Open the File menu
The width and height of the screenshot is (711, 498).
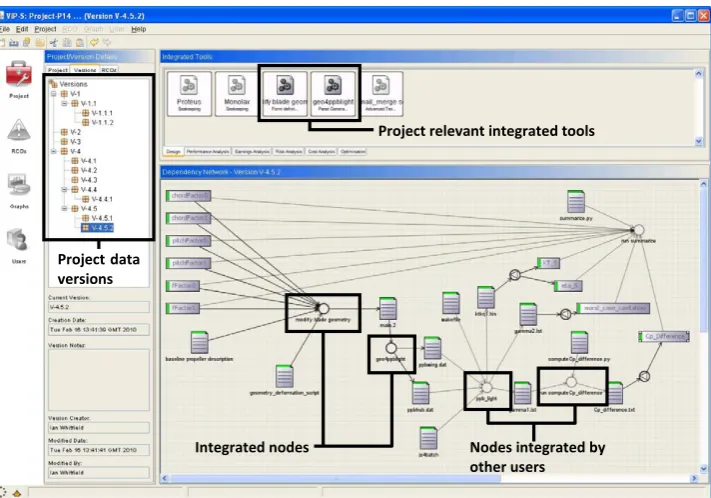[5, 29]
